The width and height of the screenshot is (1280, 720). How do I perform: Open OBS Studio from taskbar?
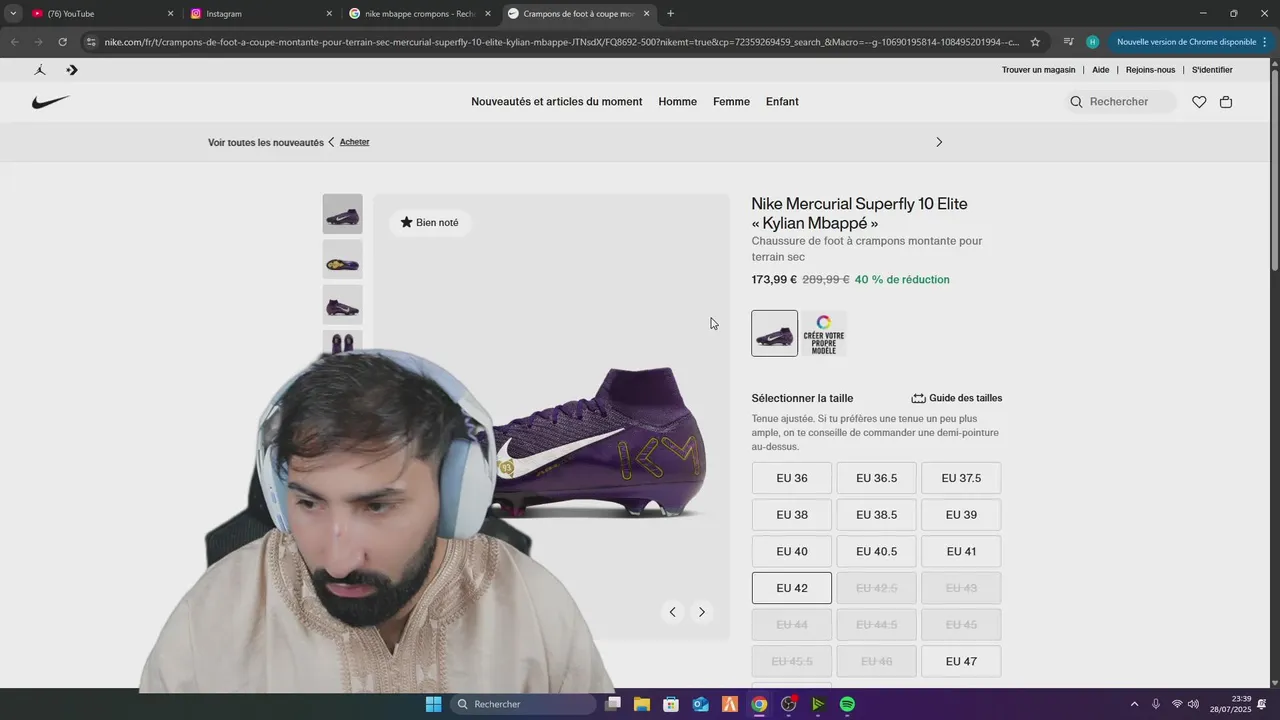pos(789,704)
